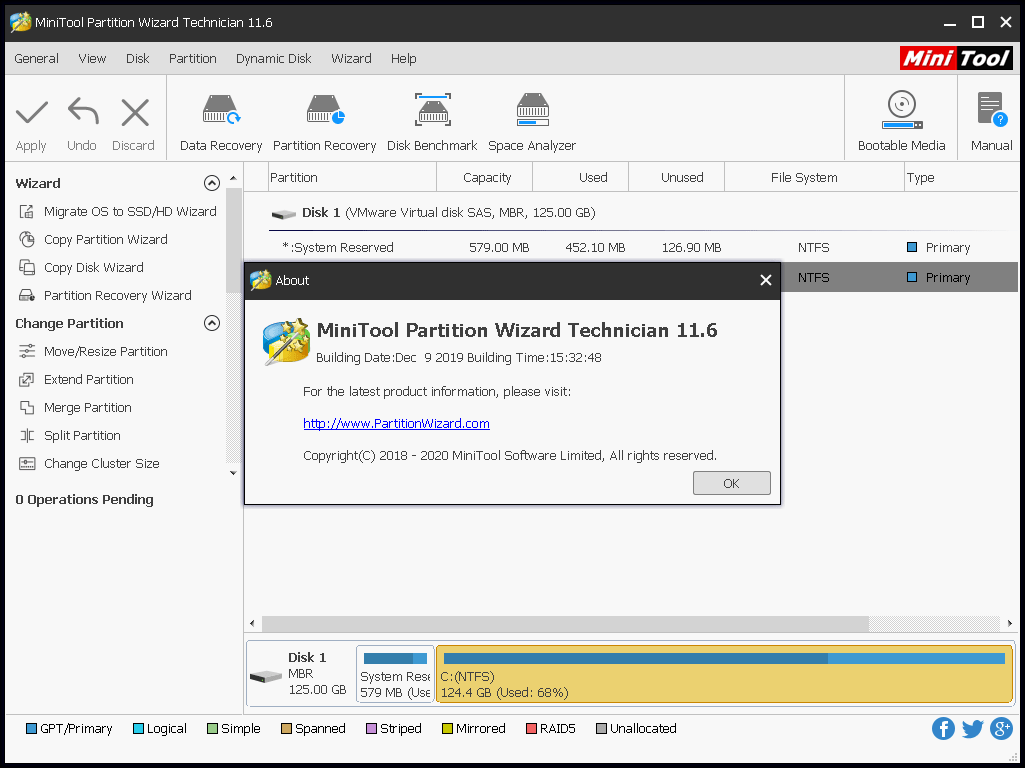Image resolution: width=1025 pixels, height=768 pixels.
Task: Sort by Partition column header
Action: pyautogui.click(x=352, y=178)
